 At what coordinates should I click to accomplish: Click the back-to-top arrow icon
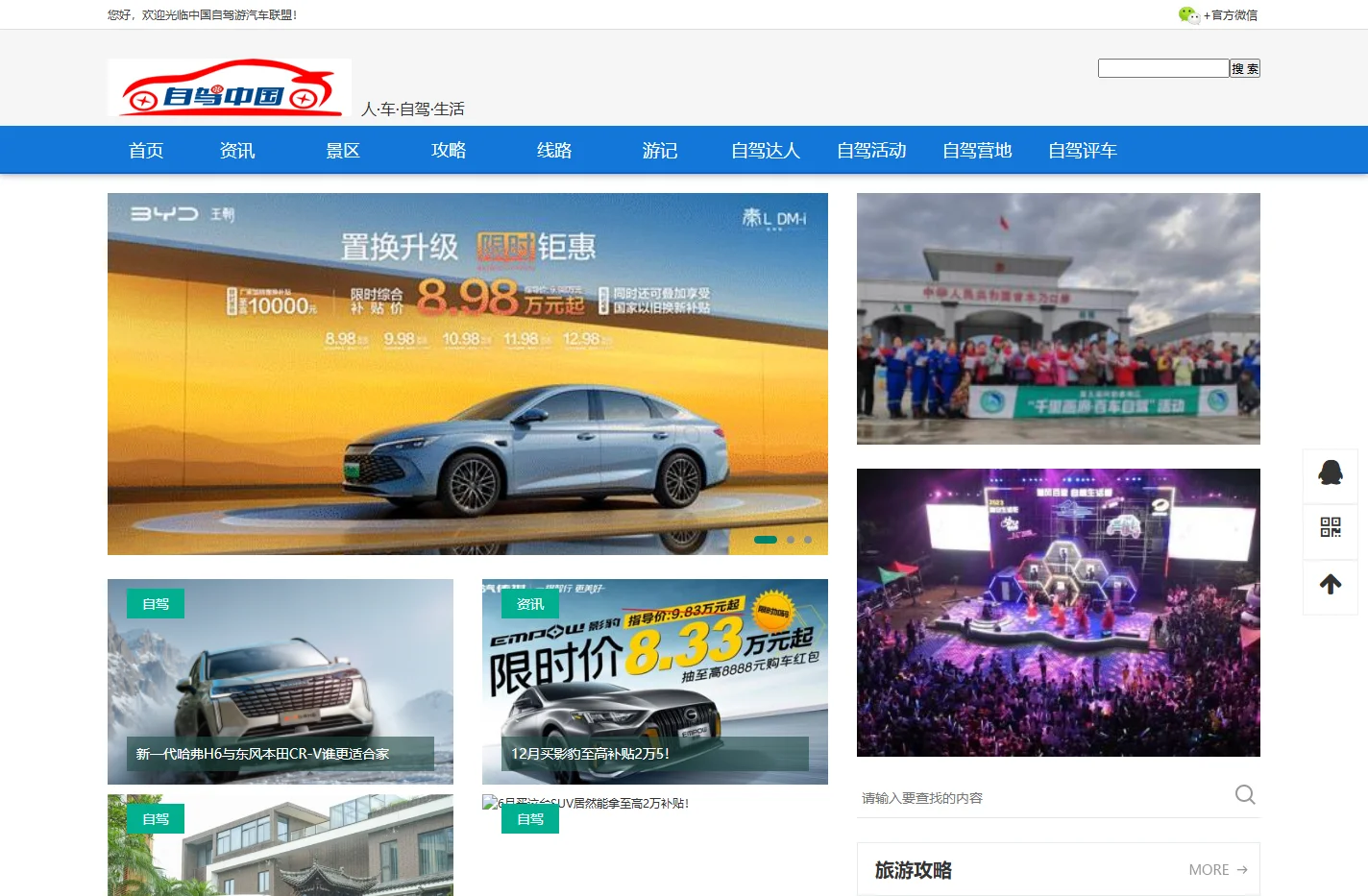click(1331, 584)
